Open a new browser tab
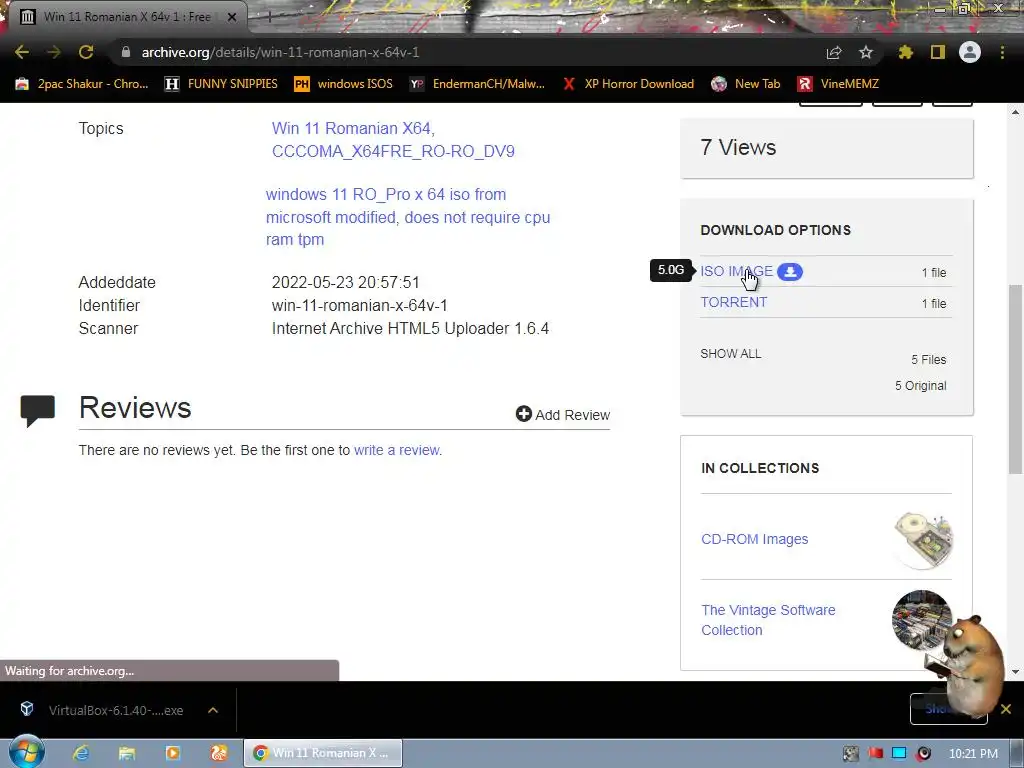Image resolution: width=1024 pixels, height=768 pixels. 269,17
